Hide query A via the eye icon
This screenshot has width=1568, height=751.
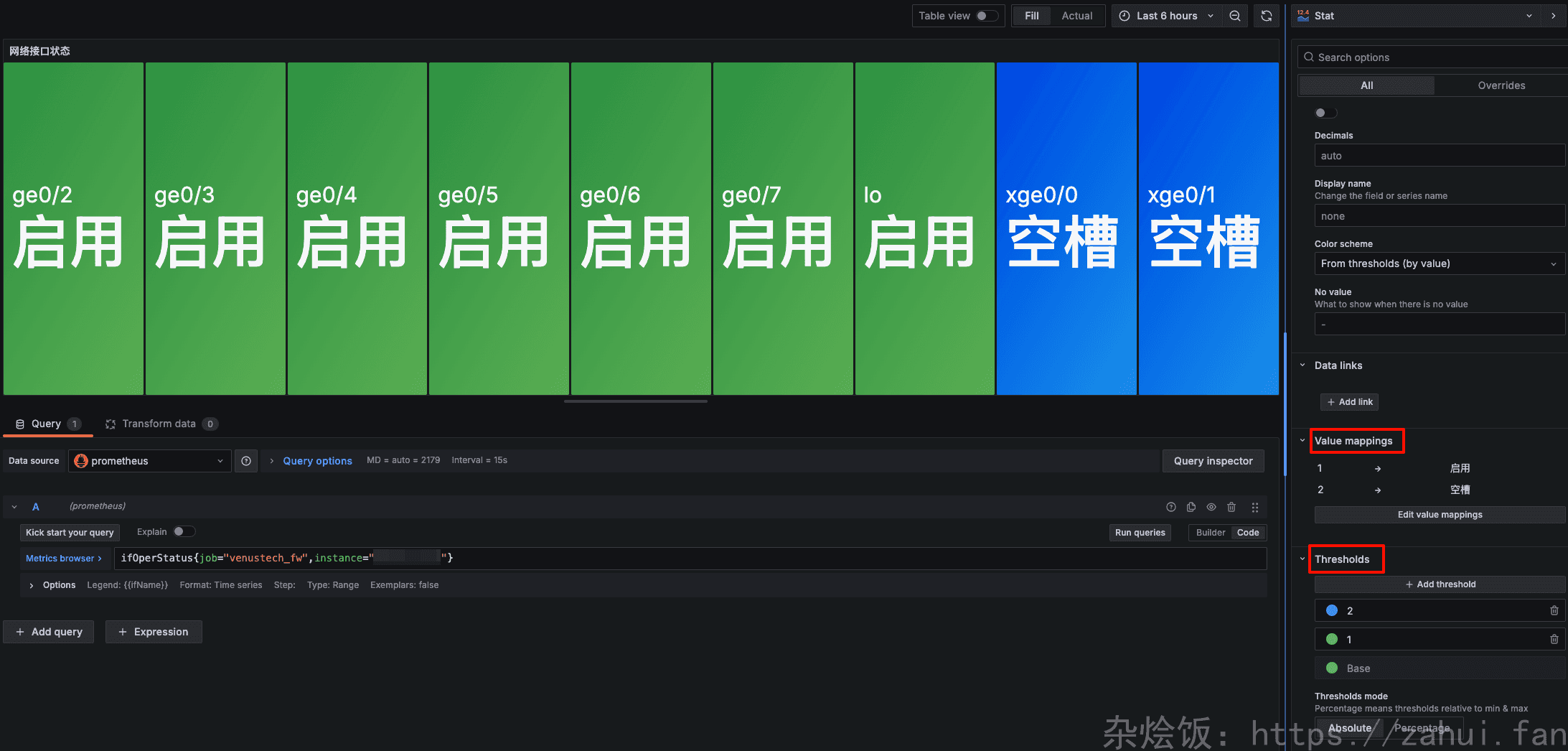(x=1211, y=507)
